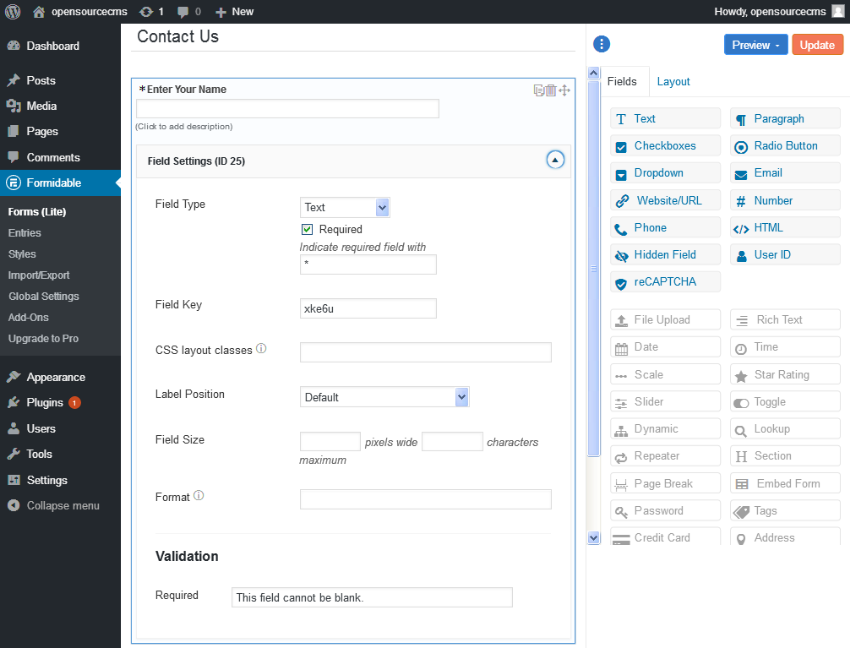Open the Field Type dropdown
The image size is (850, 648).
(x=344, y=207)
